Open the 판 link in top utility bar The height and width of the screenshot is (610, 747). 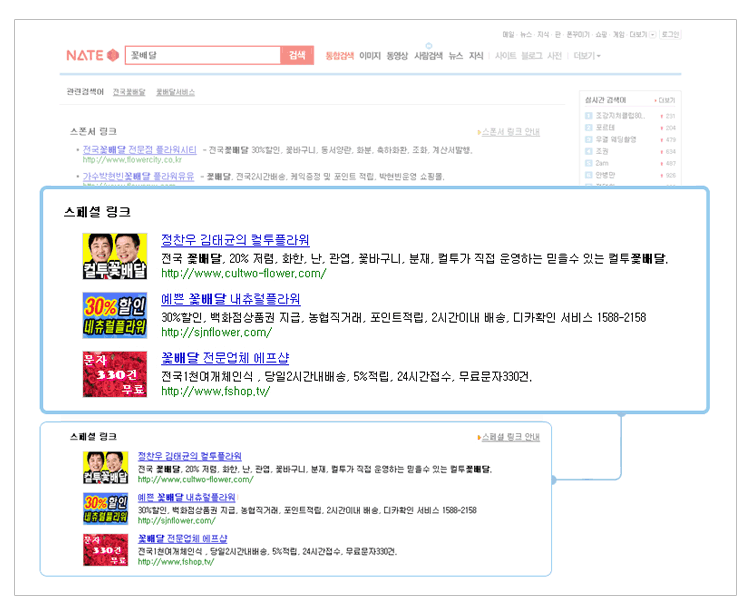[557, 35]
